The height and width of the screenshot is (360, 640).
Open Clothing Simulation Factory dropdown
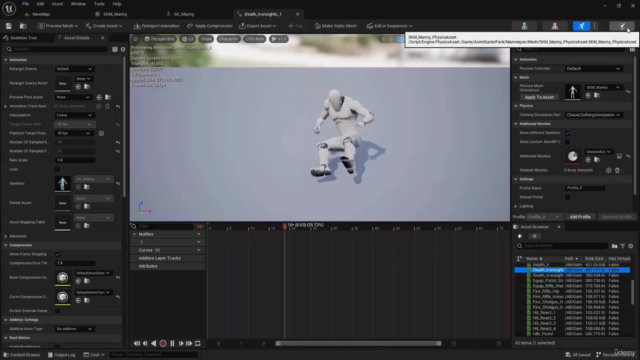tap(593, 115)
